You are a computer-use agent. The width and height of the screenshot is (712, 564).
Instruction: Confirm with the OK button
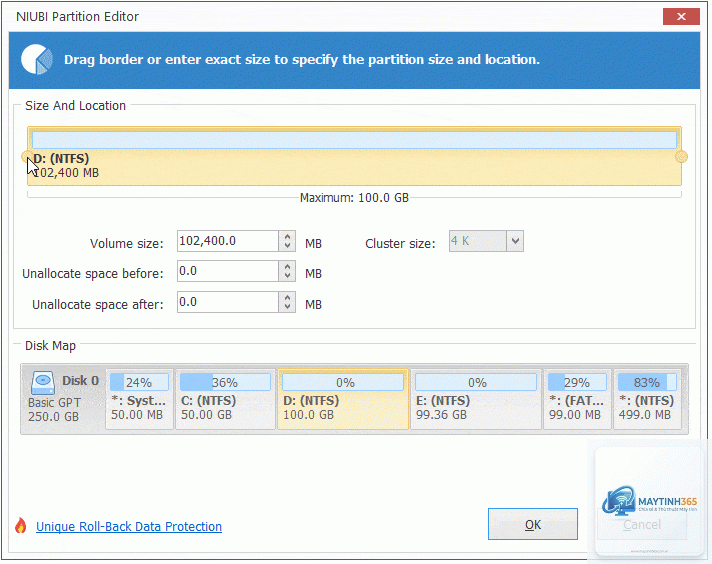(533, 524)
